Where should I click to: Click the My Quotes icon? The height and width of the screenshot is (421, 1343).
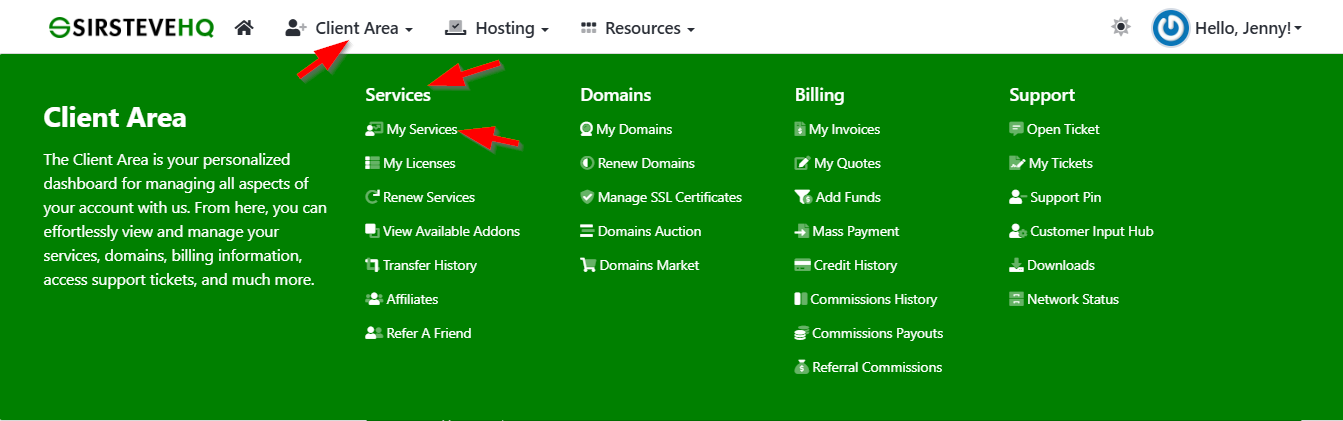[802, 163]
